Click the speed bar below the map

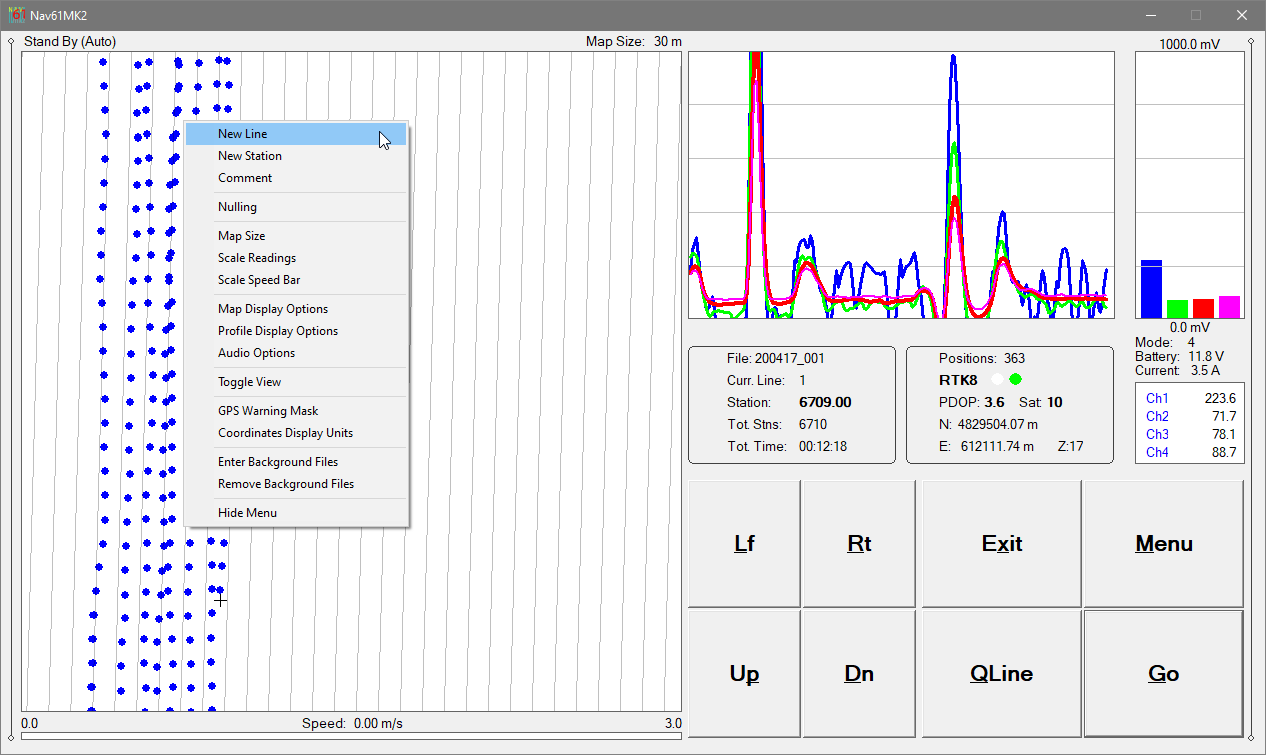pyautogui.click(x=351, y=737)
